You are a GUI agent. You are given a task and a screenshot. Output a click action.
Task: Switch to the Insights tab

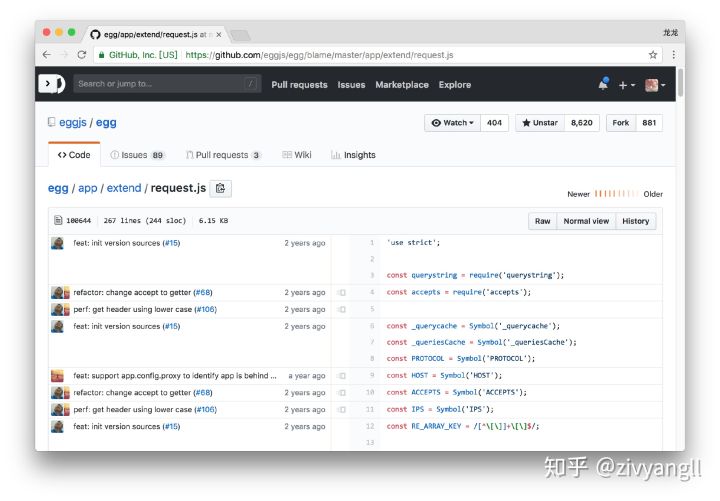(x=353, y=155)
